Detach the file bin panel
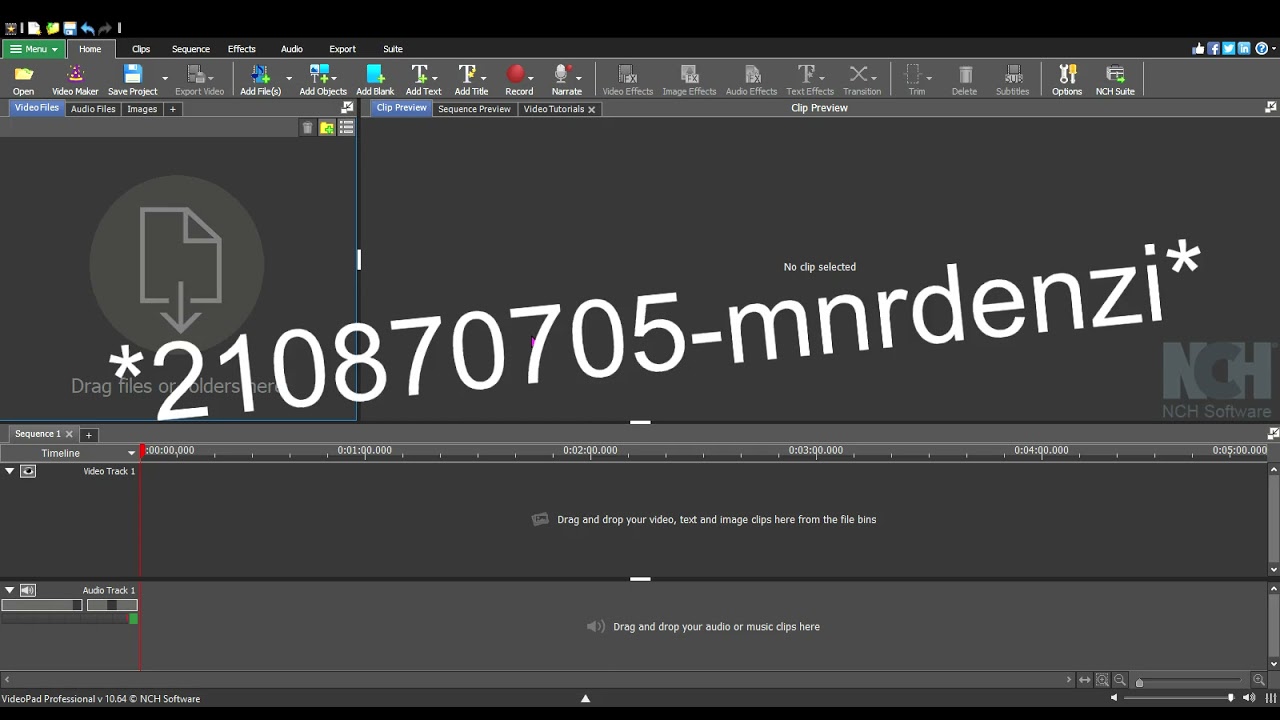Image resolution: width=1280 pixels, height=720 pixels. pyautogui.click(x=347, y=108)
